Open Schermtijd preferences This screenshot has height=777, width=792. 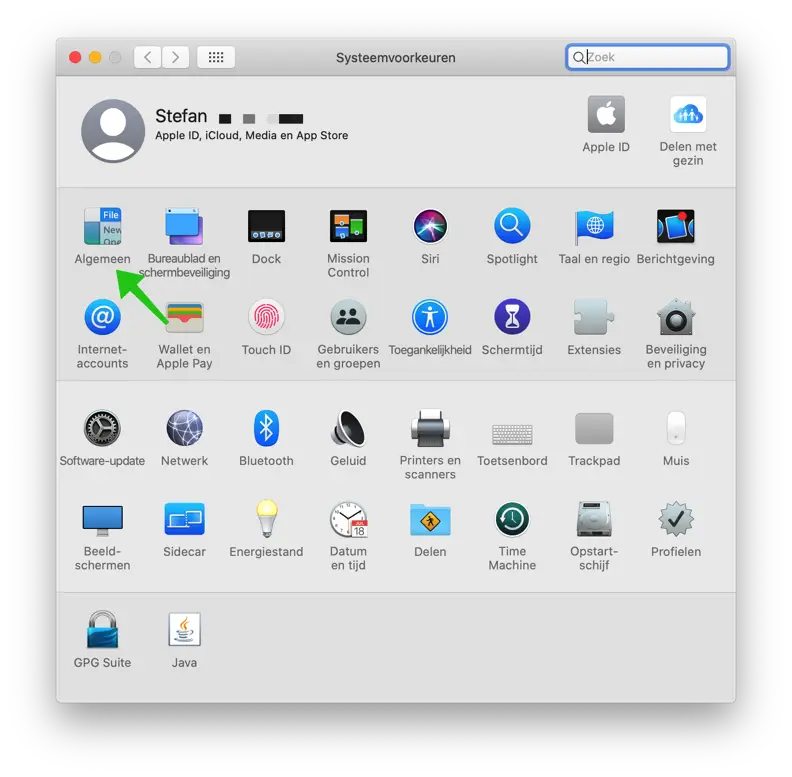click(x=512, y=317)
